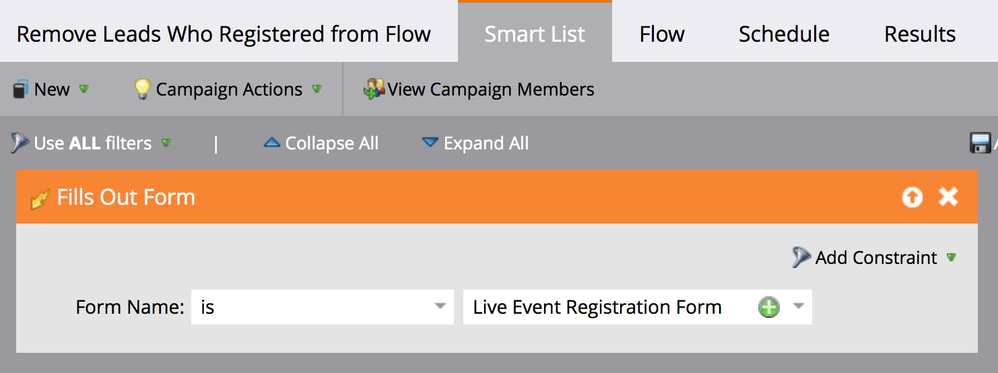
Task: Open the Smart List tab
Action: [535, 33]
